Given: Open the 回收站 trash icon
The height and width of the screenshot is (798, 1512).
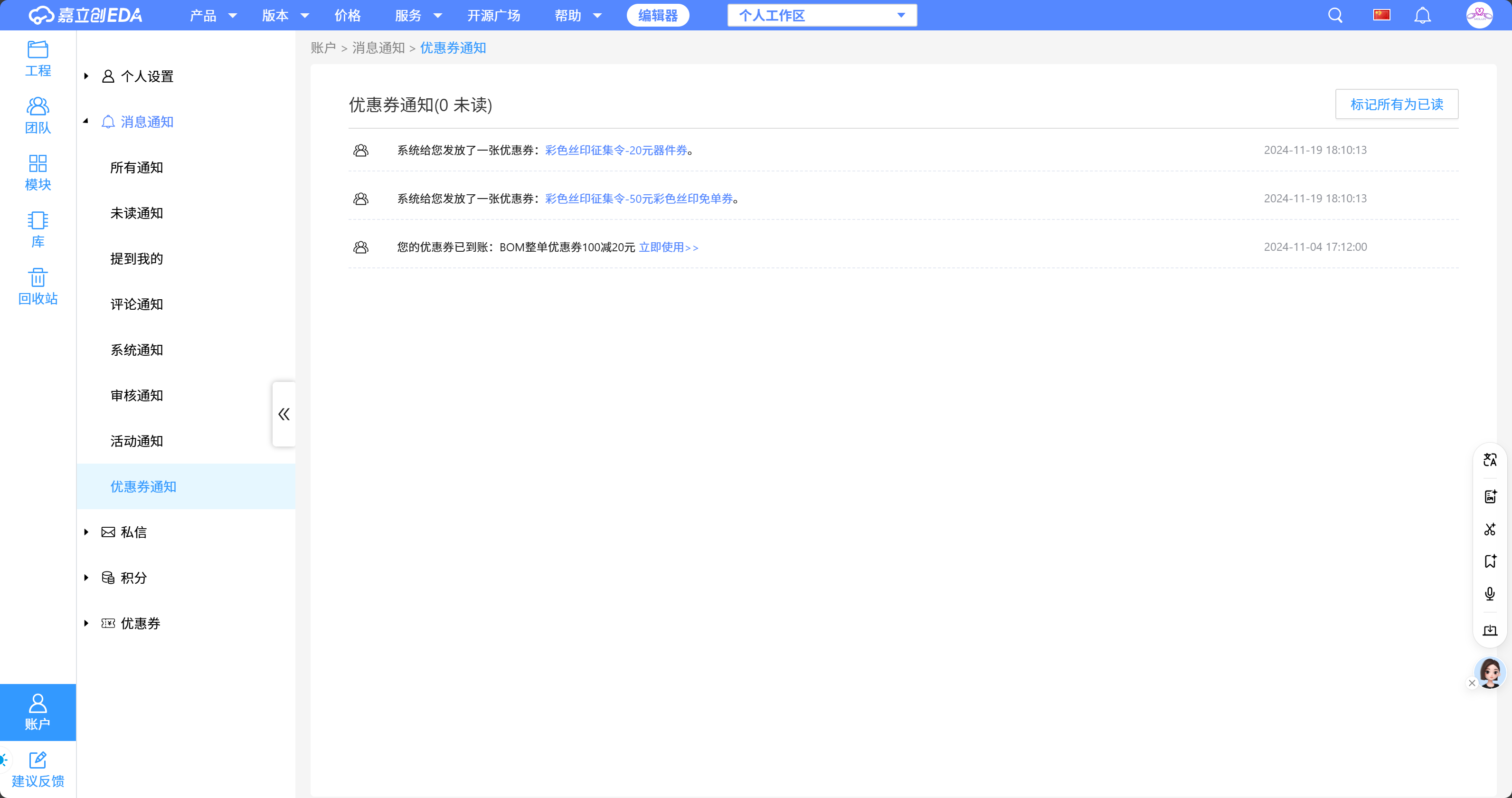Looking at the screenshot, I should coord(38,286).
